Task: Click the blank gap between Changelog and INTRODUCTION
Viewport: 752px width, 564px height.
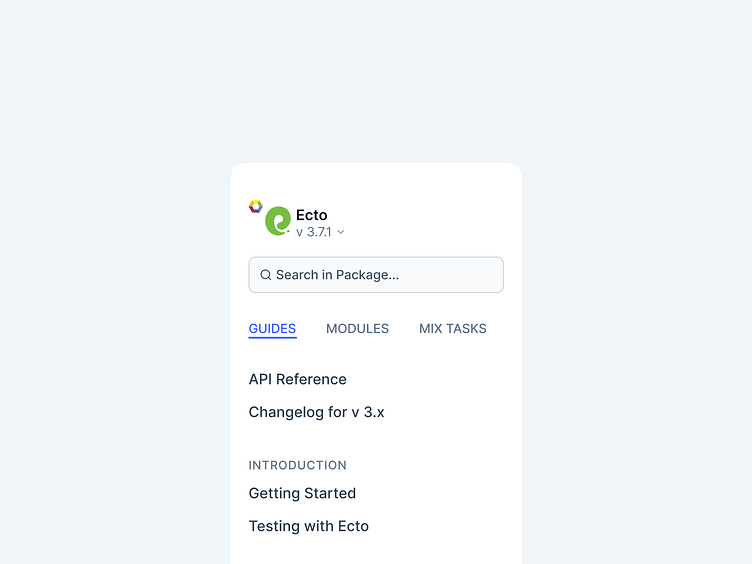Action: pyautogui.click(x=376, y=440)
